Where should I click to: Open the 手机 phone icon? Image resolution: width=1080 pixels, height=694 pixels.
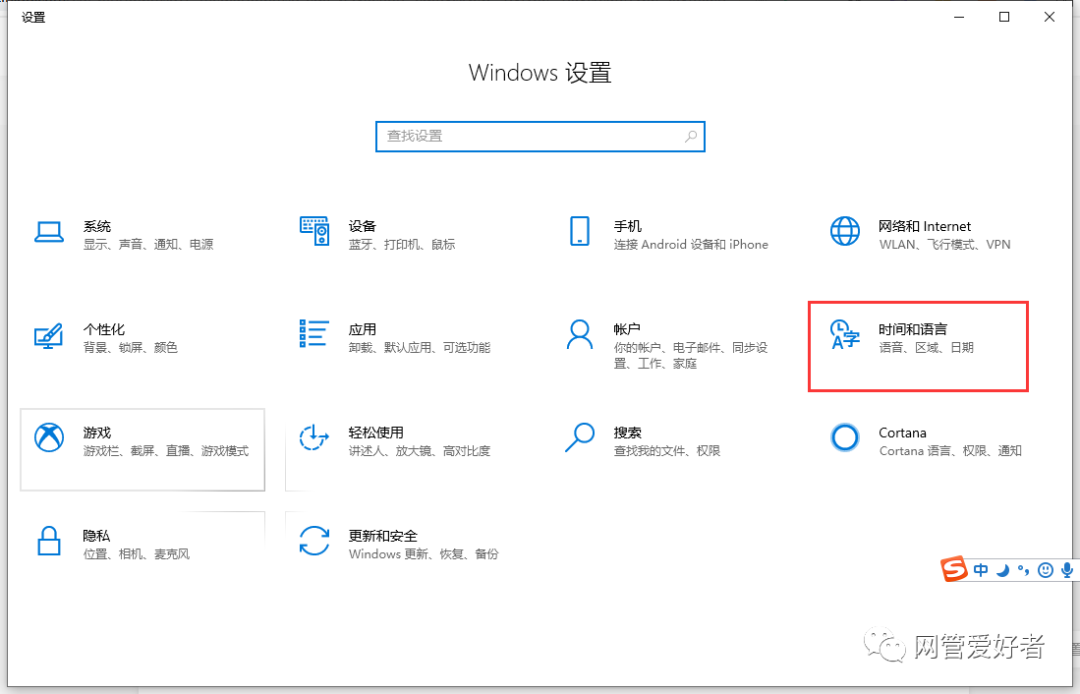tap(579, 231)
